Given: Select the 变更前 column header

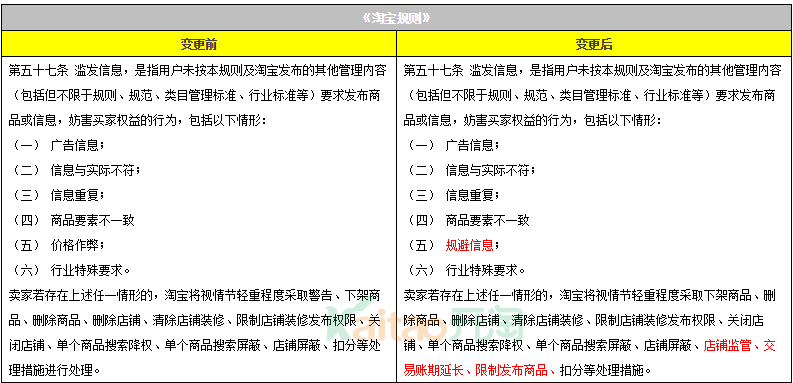Looking at the screenshot, I should pyautogui.click(x=199, y=45).
